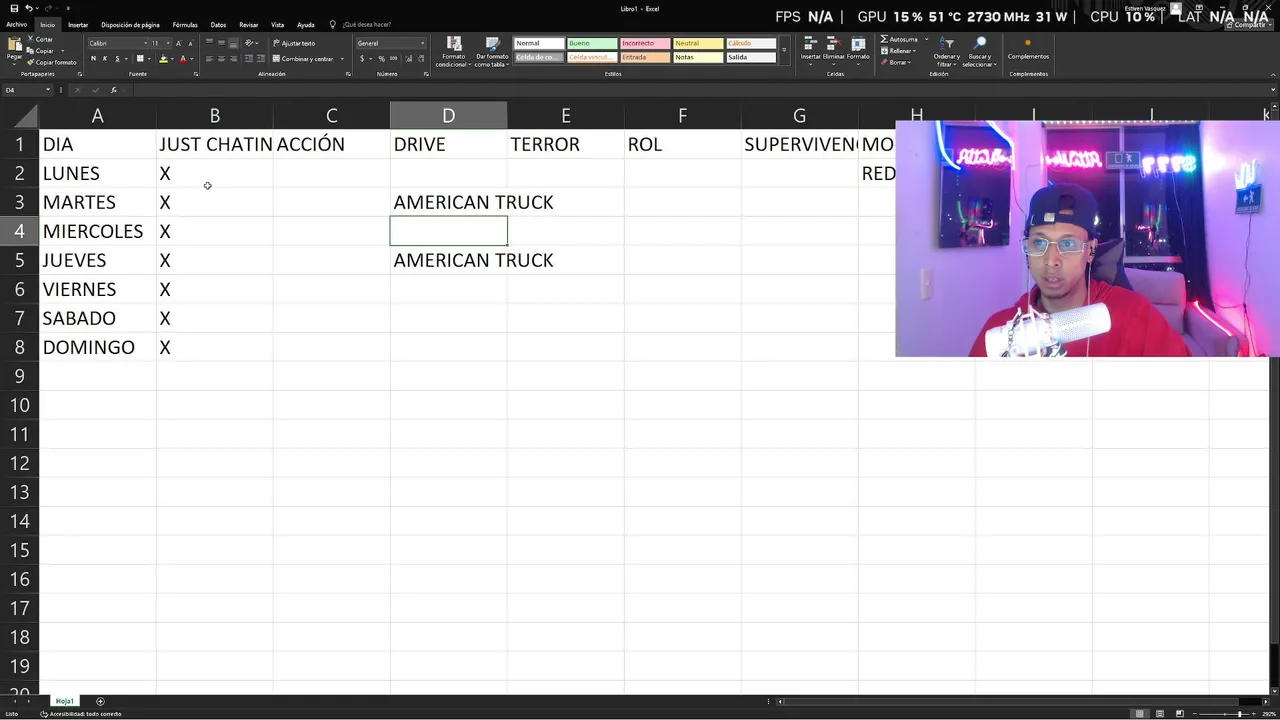Click the insert function fx icon
Screen dimensions: 1280x720
coord(113,90)
